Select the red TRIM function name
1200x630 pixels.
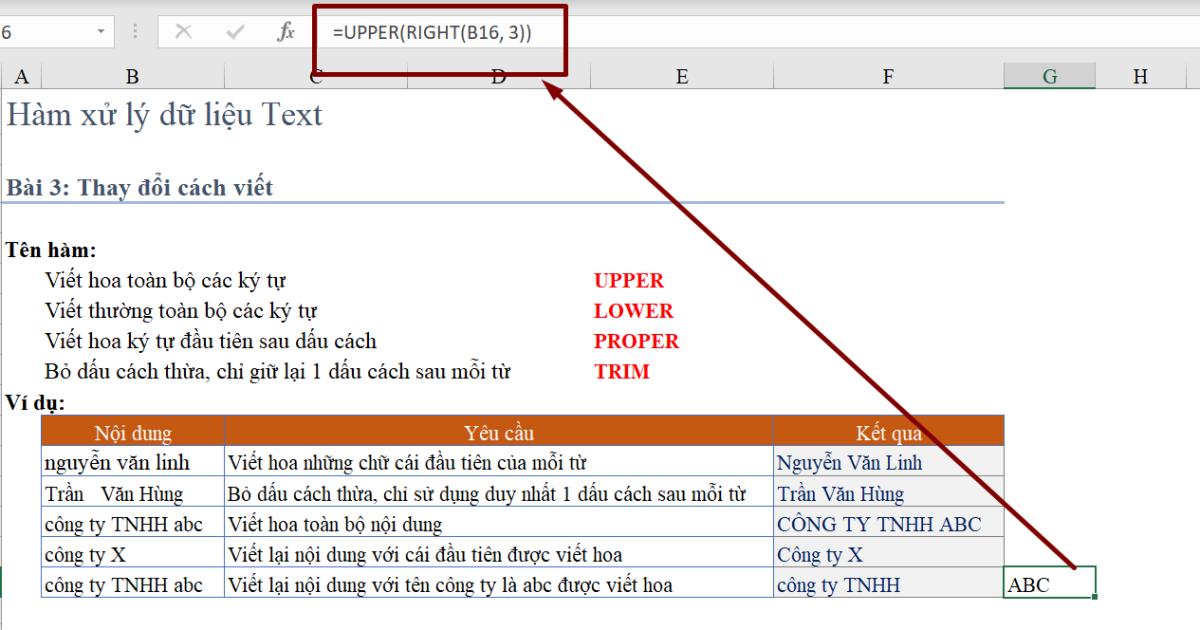point(620,371)
